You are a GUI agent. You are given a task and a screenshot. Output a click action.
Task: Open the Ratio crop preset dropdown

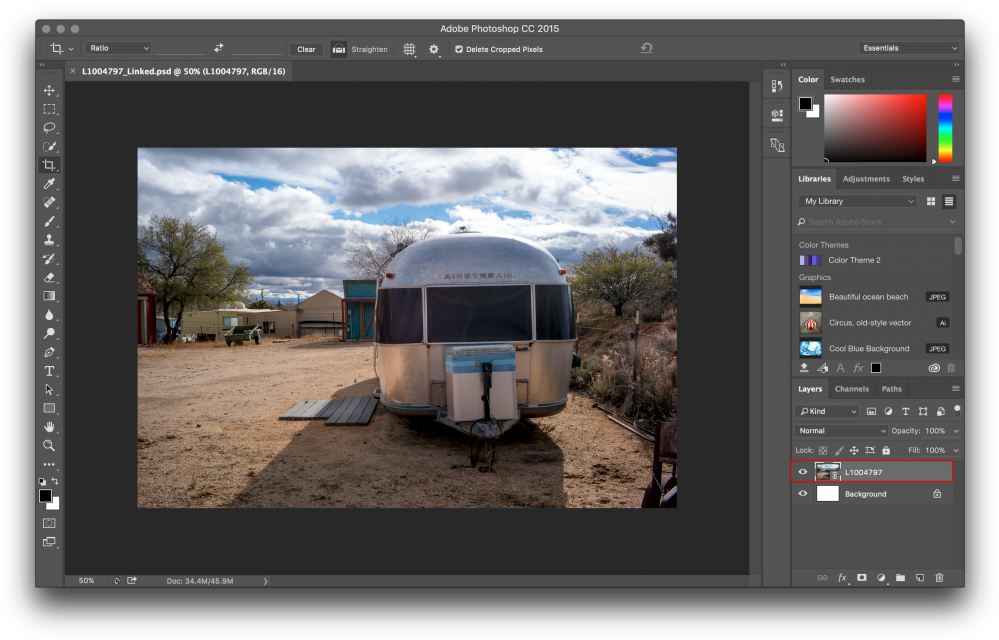tap(118, 48)
